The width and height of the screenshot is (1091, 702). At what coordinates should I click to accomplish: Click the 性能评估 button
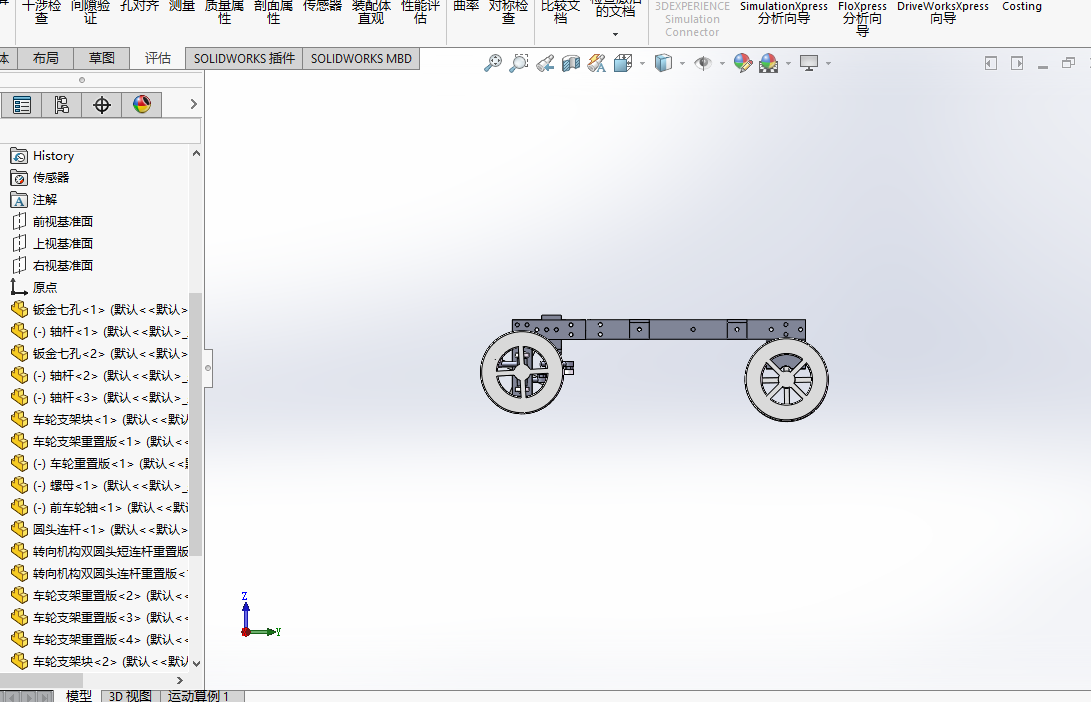click(x=420, y=12)
